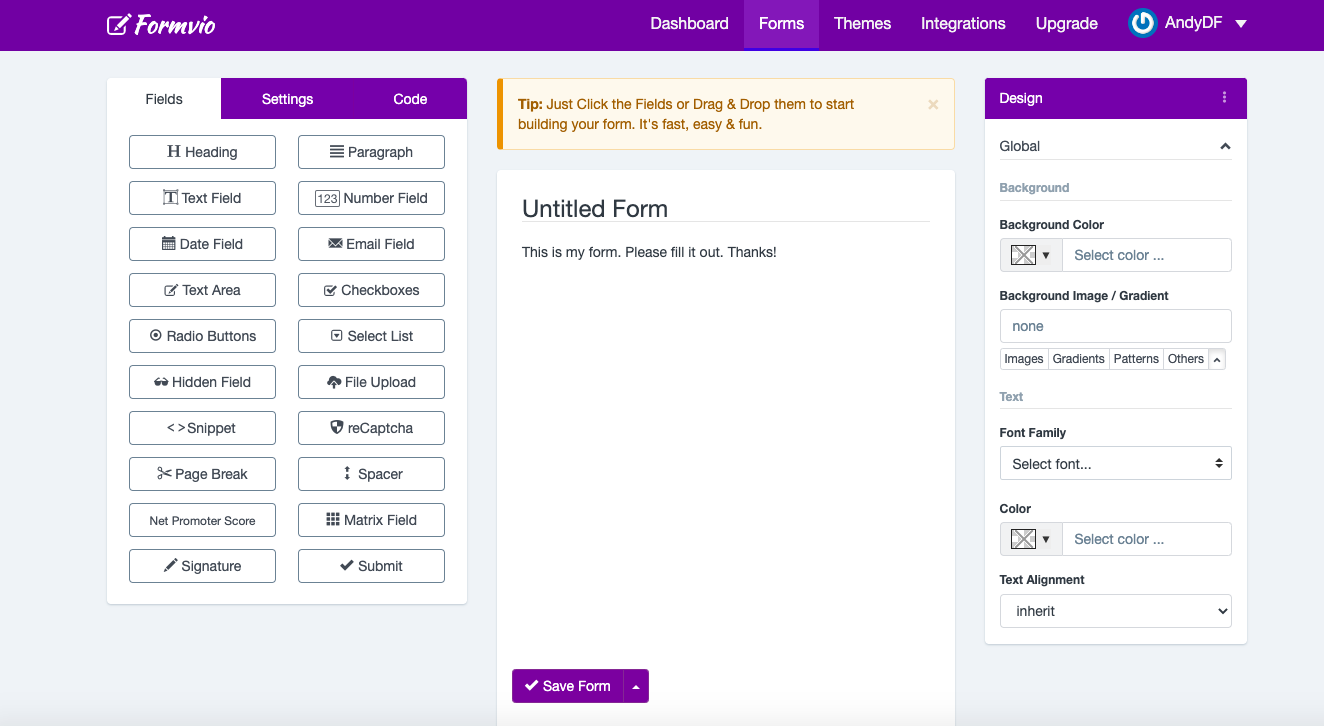Click the Save Form button
Screen dimensions: 1324x726
point(567,686)
